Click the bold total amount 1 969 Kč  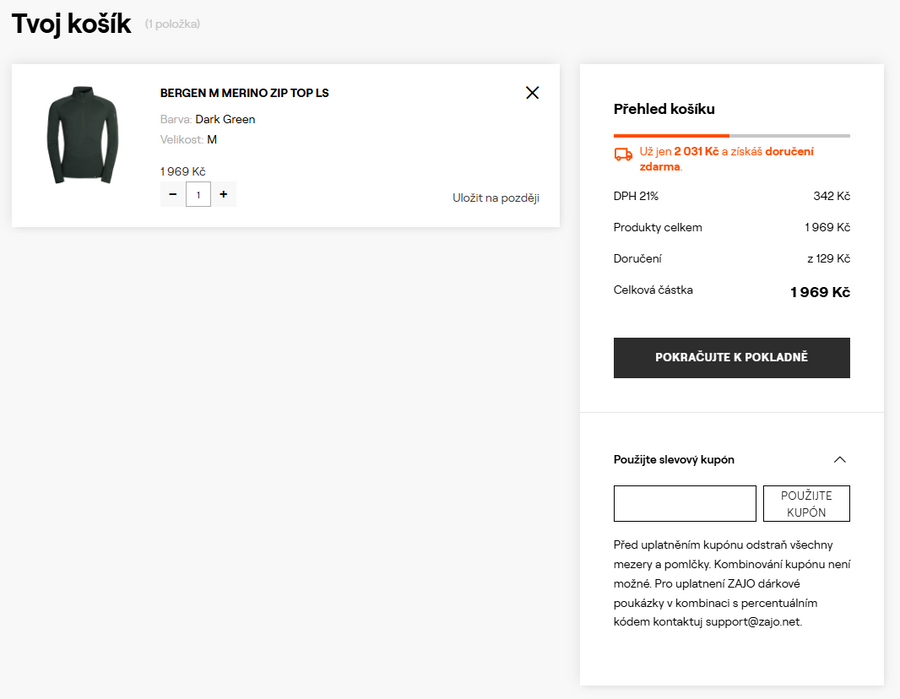[x=820, y=292]
